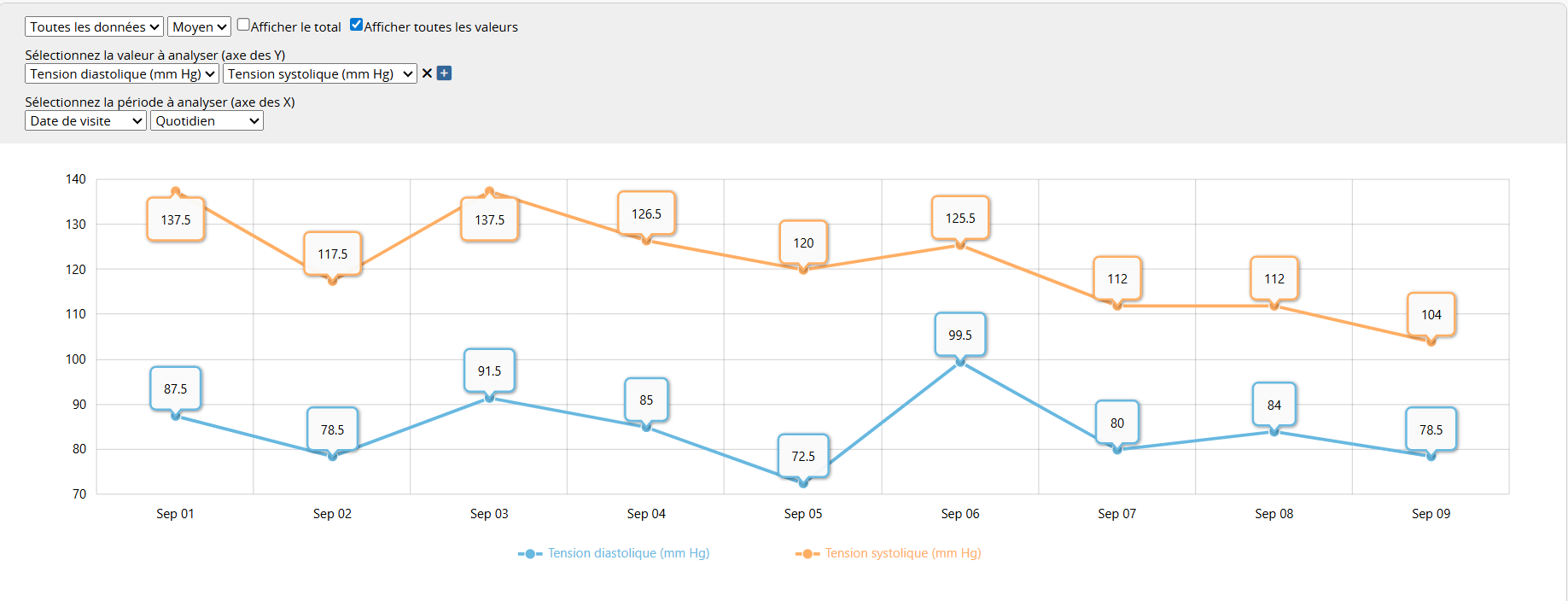Click the 72.5 diastolic data point on Sep 05
This screenshot has width=1568, height=601.
click(803, 483)
